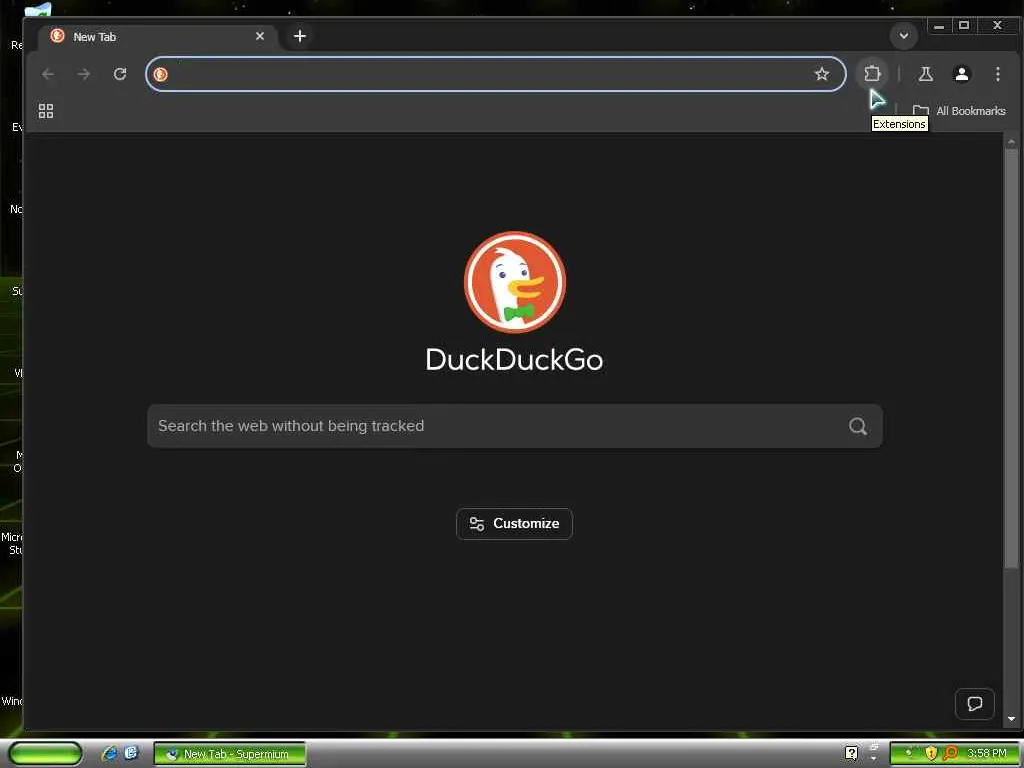Open the All Bookmarks folder
Image resolution: width=1024 pixels, height=768 pixels.
(x=959, y=111)
